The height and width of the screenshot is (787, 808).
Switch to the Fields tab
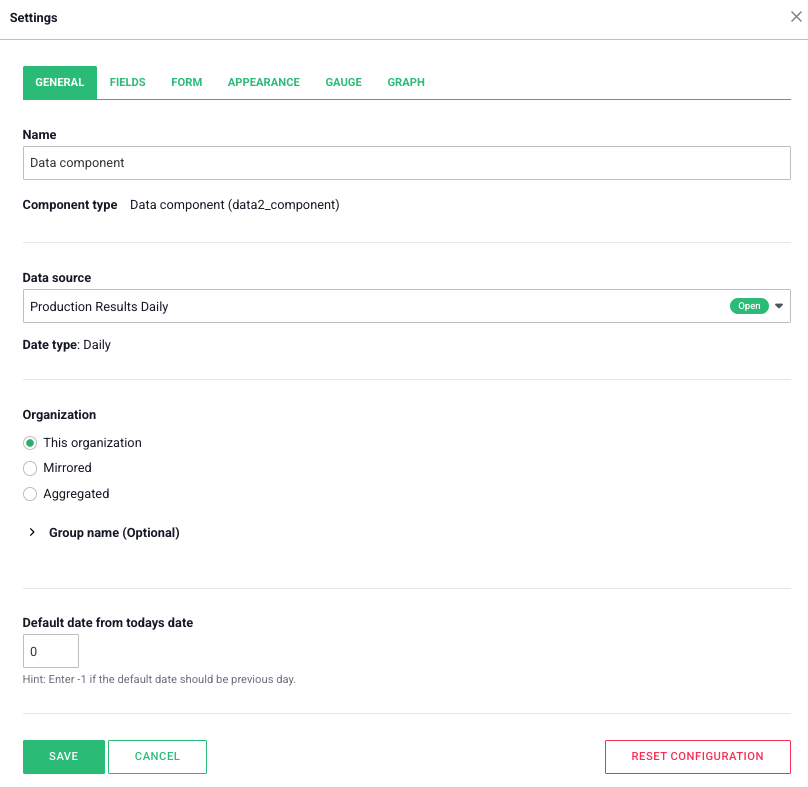pos(128,82)
